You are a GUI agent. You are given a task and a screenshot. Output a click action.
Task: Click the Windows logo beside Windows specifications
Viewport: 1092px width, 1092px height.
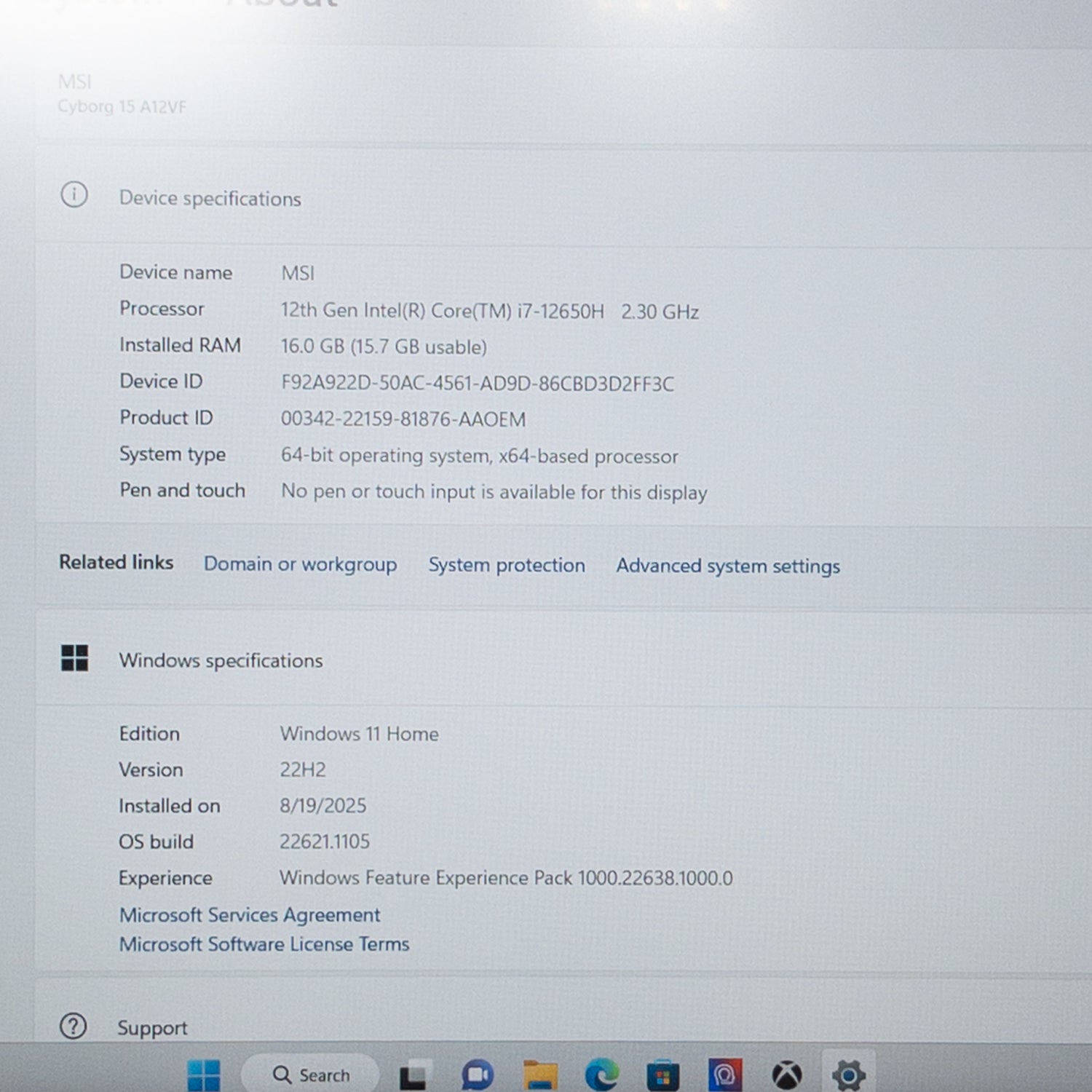[74, 658]
